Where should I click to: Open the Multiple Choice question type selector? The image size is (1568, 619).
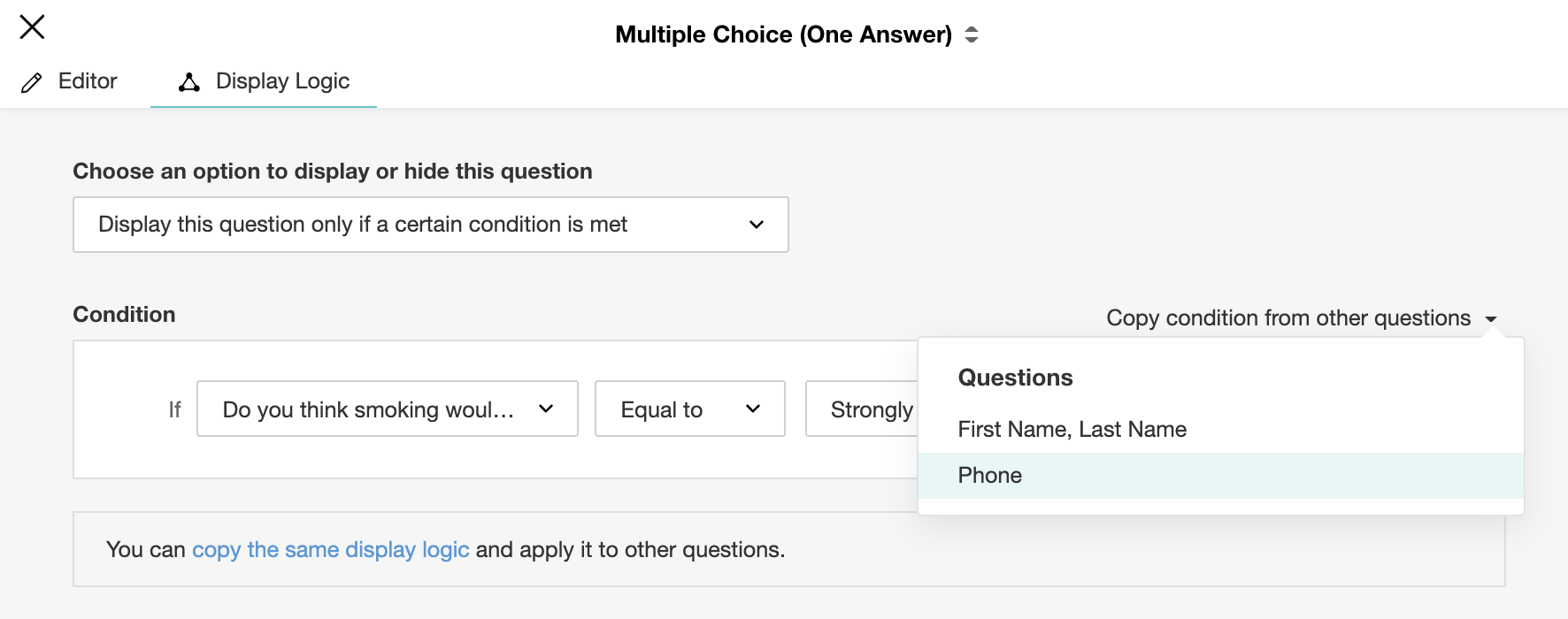pyautogui.click(x=783, y=34)
